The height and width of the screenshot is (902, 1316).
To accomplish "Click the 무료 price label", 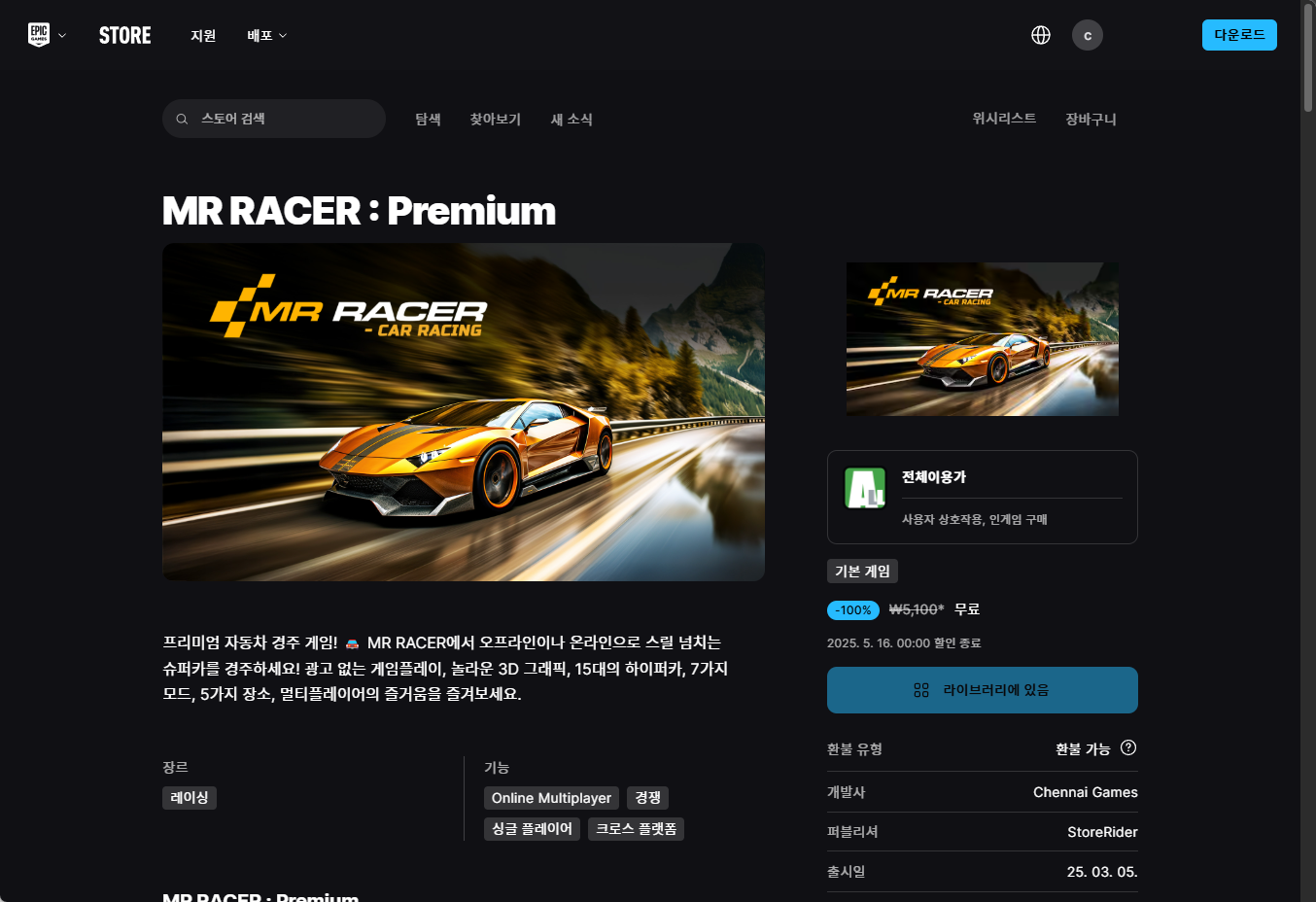I will click(x=967, y=609).
